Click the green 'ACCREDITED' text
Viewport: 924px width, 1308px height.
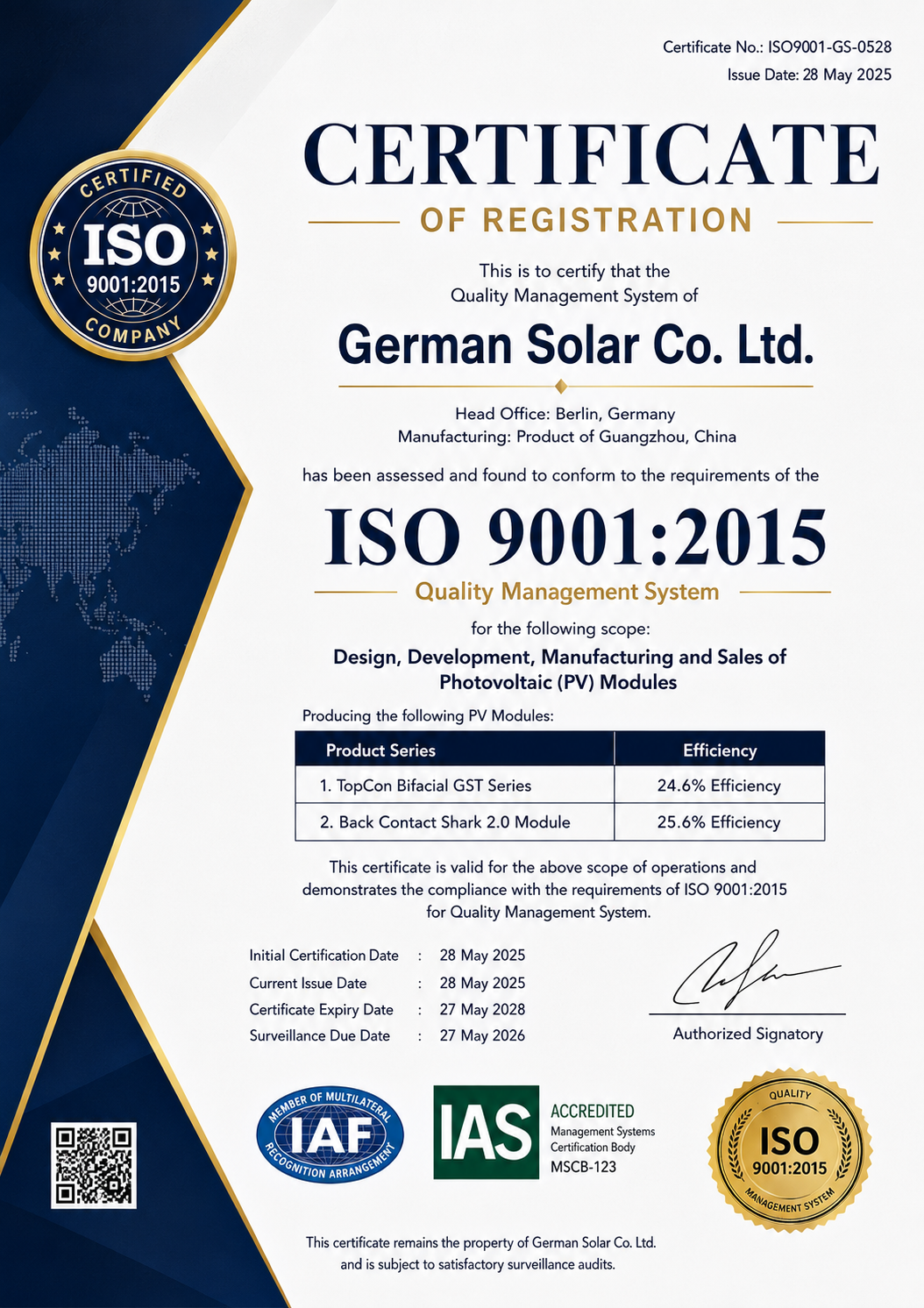tap(593, 1111)
